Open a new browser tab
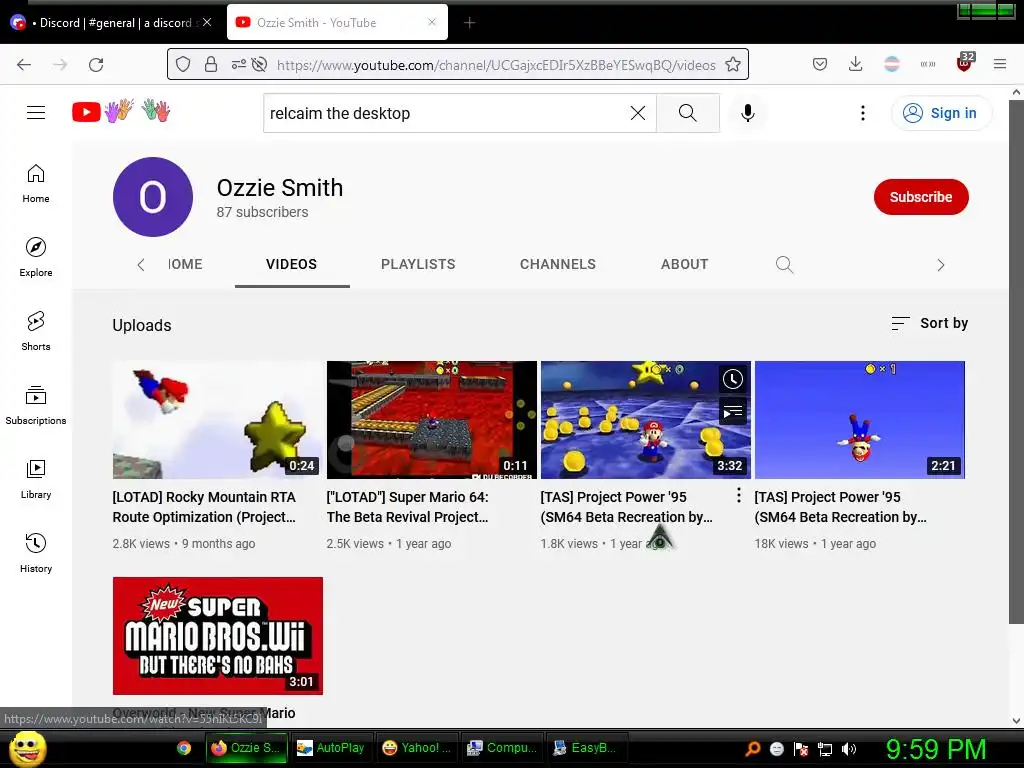 [469, 23]
